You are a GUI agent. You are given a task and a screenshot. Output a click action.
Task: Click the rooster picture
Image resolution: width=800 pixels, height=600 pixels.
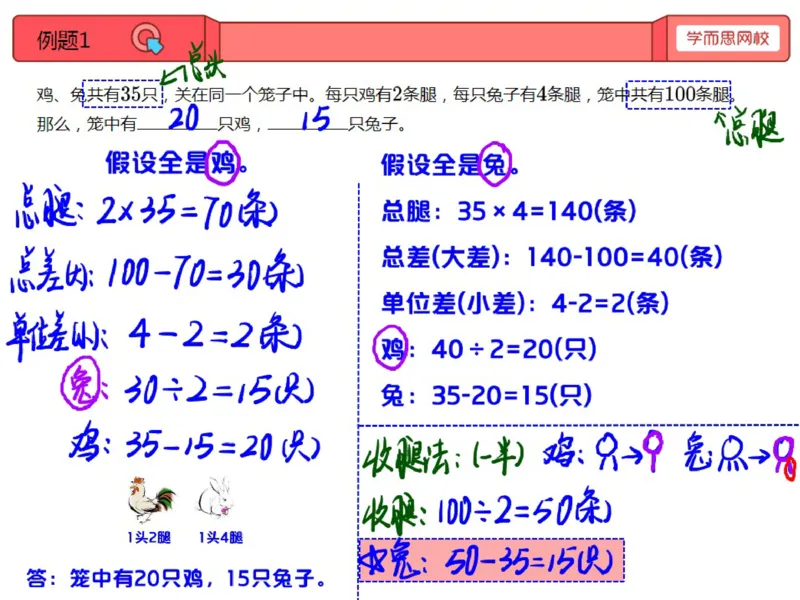pyautogui.click(x=151, y=500)
